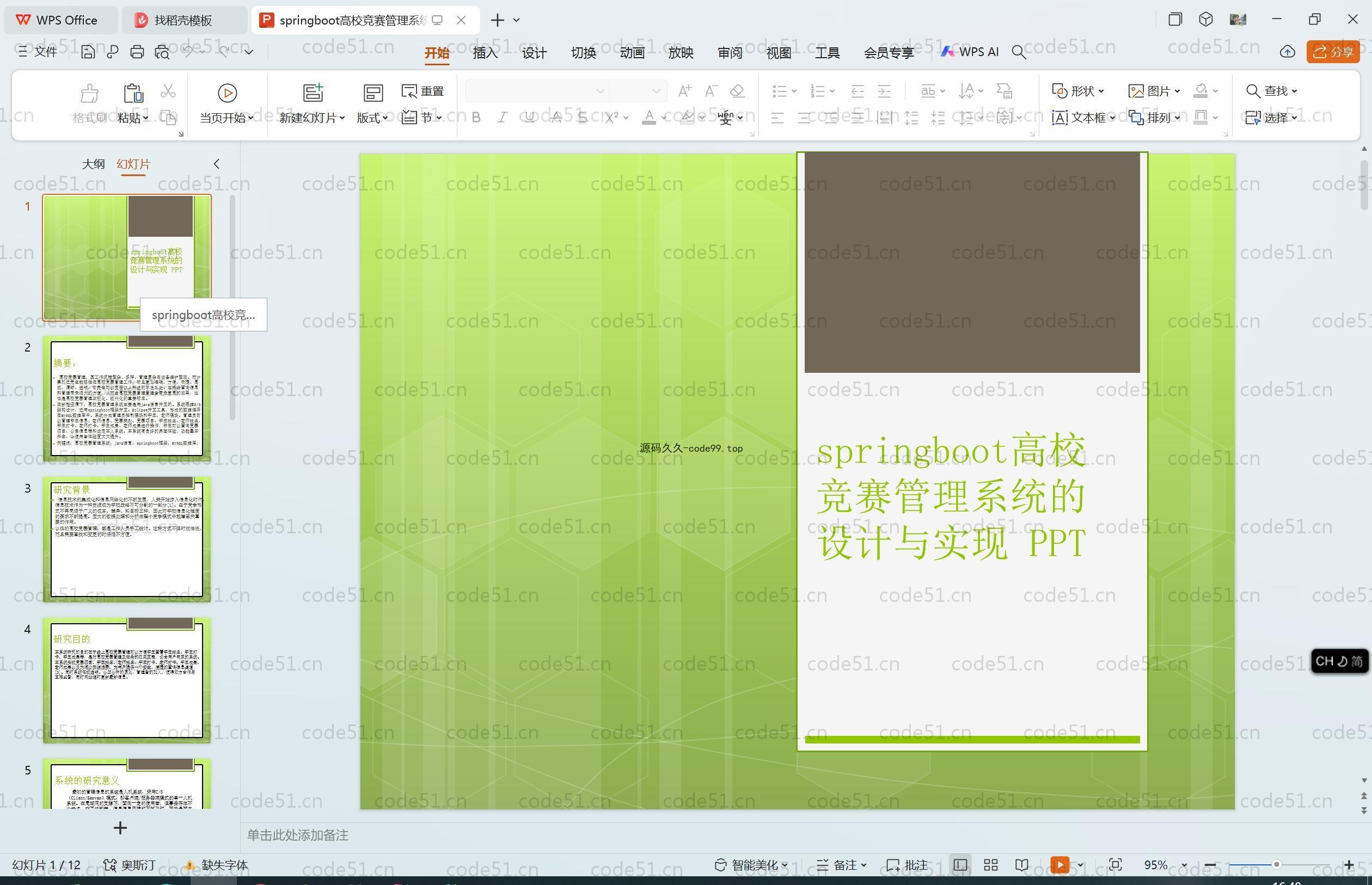Image resolution: width=1372 pixels, height=885 pixels.
Task: Open Print Preview icon in quick toolbar
Action: tap(162, 52)
